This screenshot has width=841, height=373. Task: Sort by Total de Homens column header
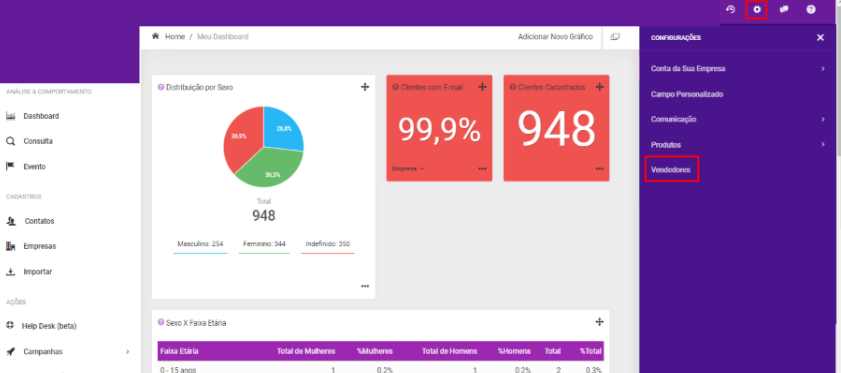[x=449, y=351]
